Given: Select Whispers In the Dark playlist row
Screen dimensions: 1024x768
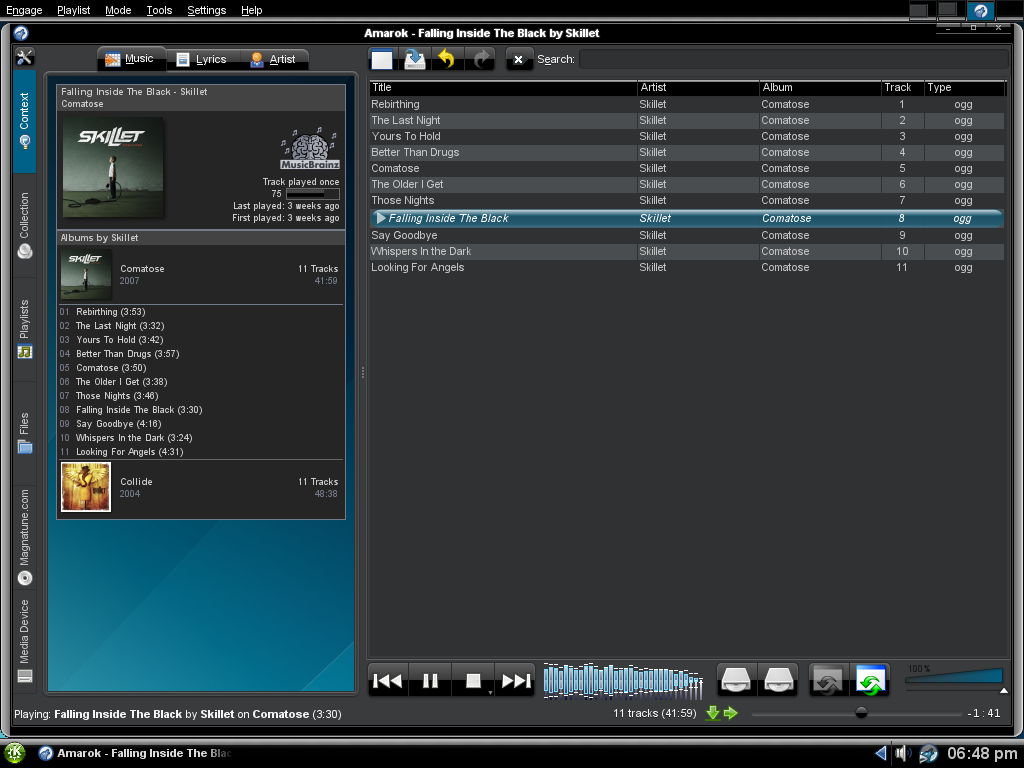Looking at the screenshot, I should coord(687,251).
